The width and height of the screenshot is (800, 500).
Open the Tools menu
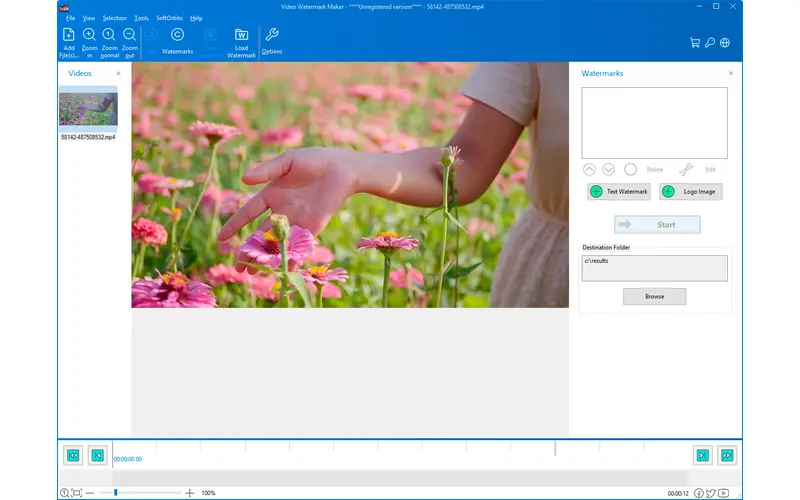point(141,18)
